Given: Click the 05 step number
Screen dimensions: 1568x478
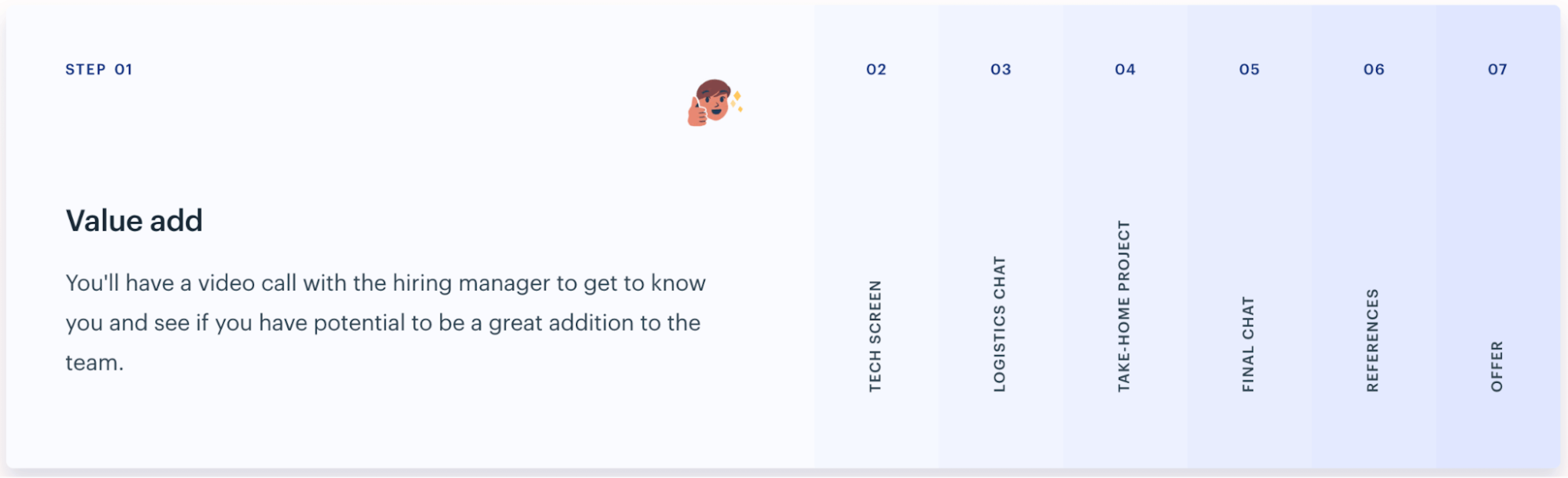Looking at the screenshot, I should pos(1249,69).
